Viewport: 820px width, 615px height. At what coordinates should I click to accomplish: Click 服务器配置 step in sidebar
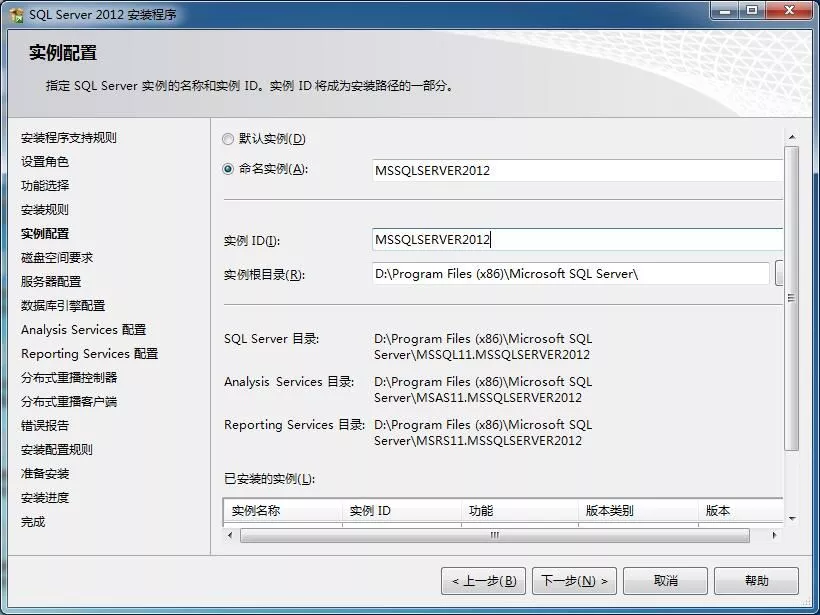coord(51,282)
